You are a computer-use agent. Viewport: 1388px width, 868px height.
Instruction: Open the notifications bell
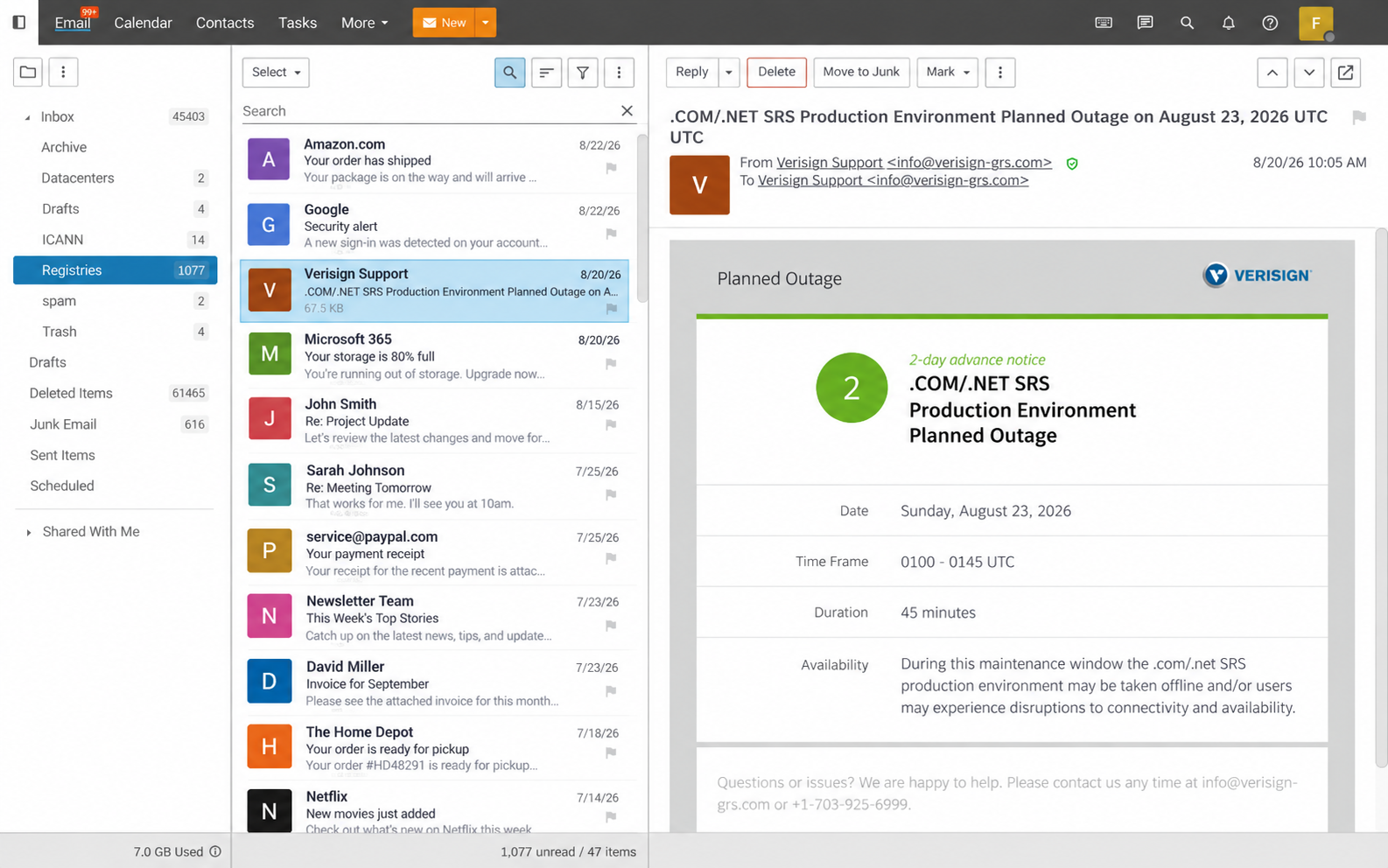coord(1229,23)
